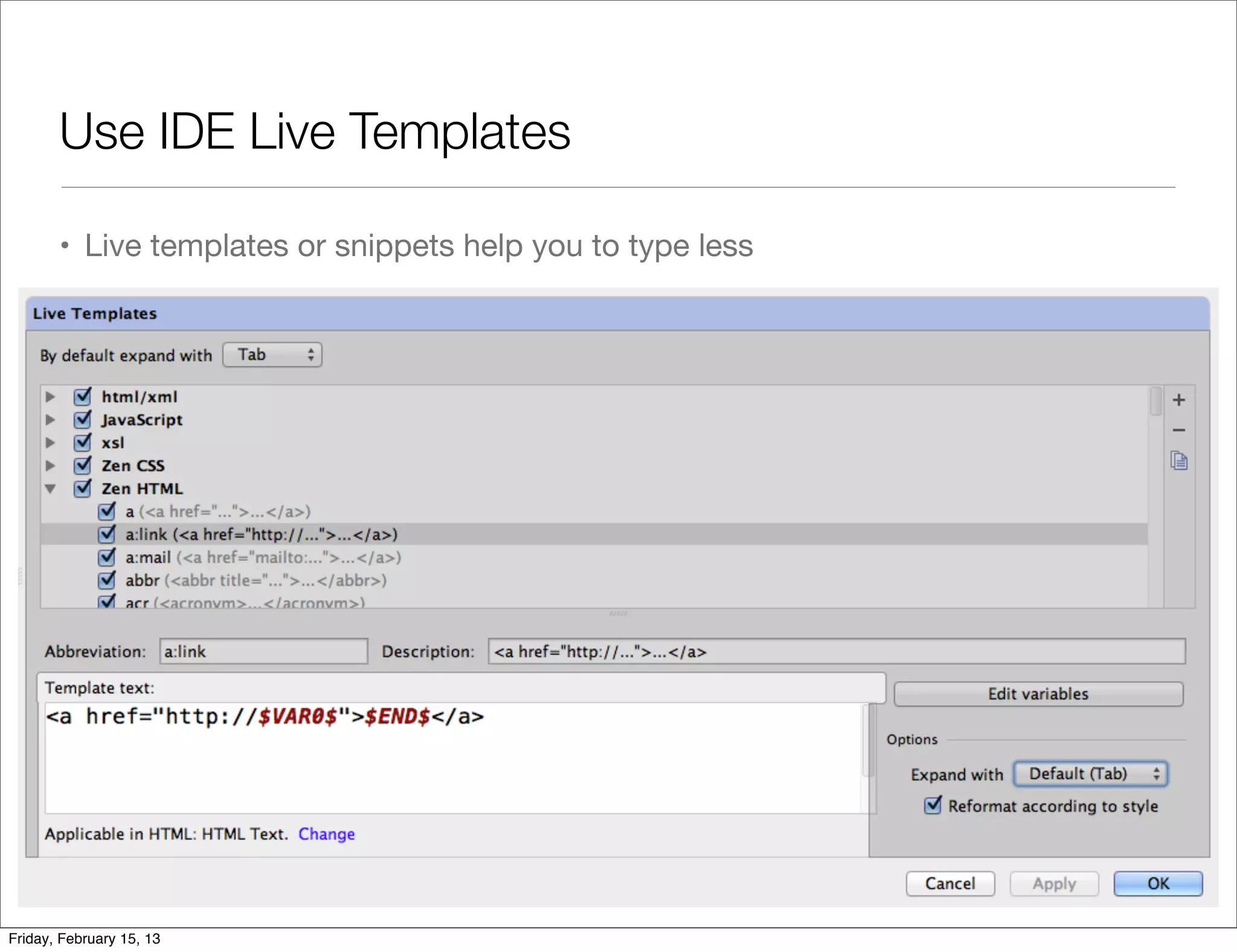Click the $VAR0$ variable in template text

[297, 716]
